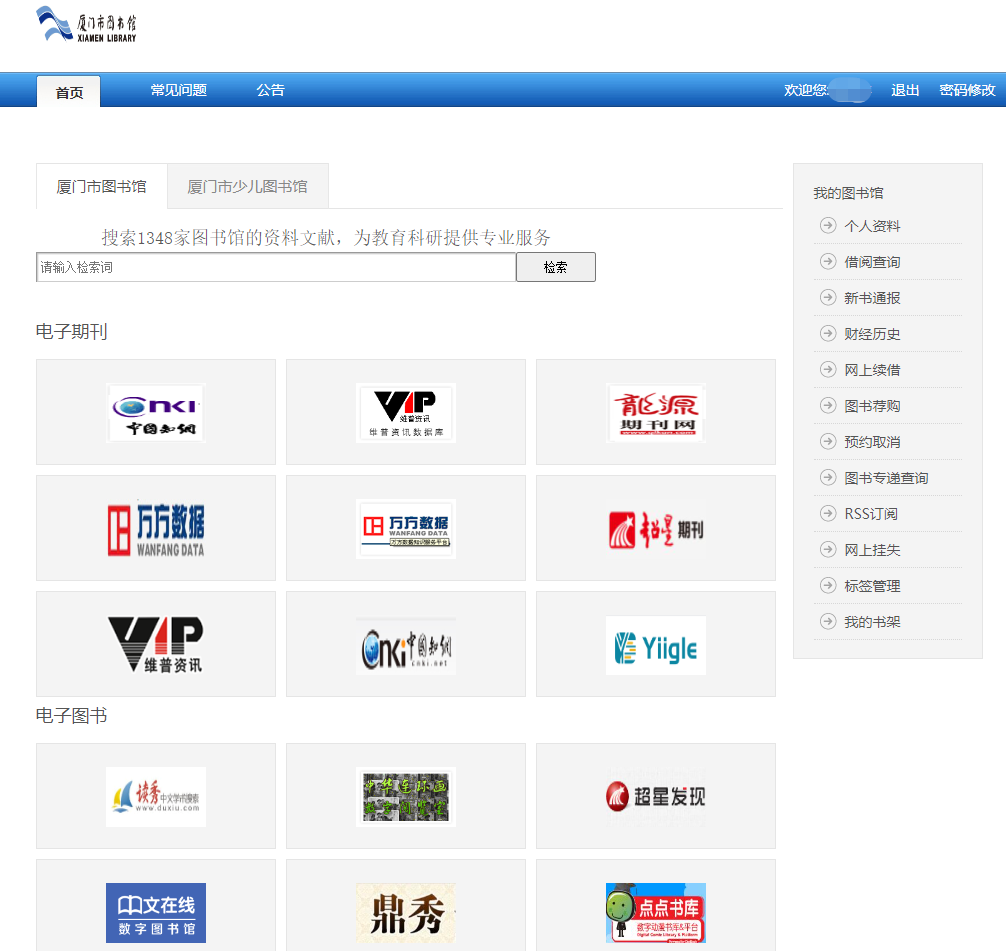Open 网上续借 in my library sidebar

pyautogui.click(x=872, y=370)
